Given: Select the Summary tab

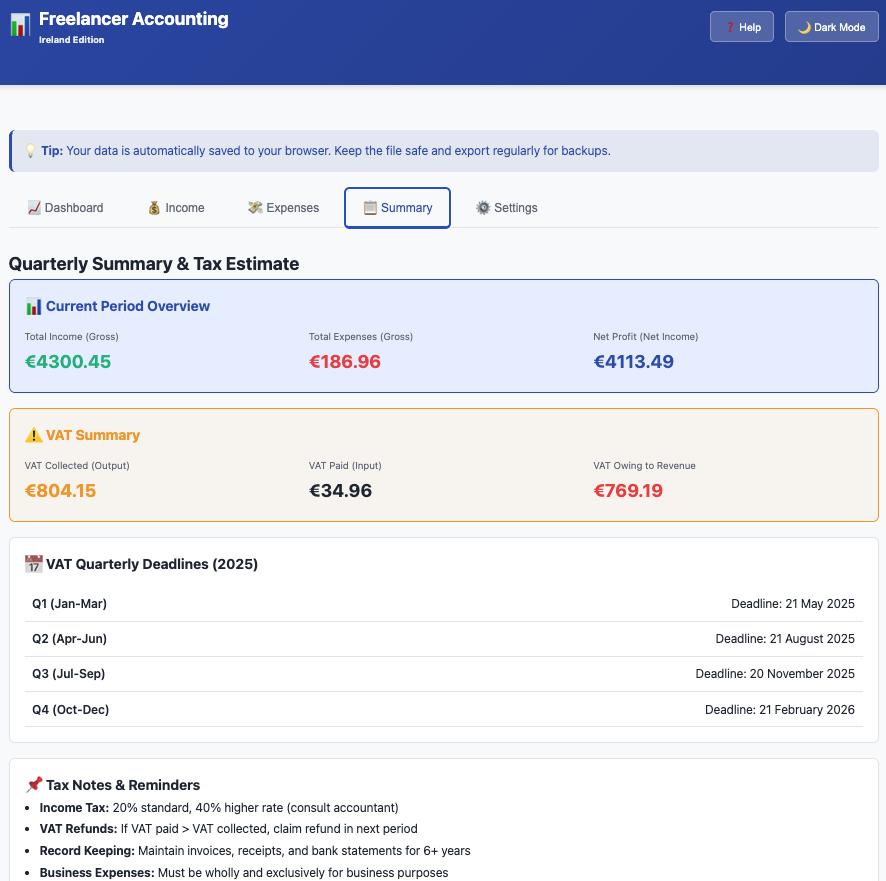Looking at the screenshot, I should [x=397, y=208].
